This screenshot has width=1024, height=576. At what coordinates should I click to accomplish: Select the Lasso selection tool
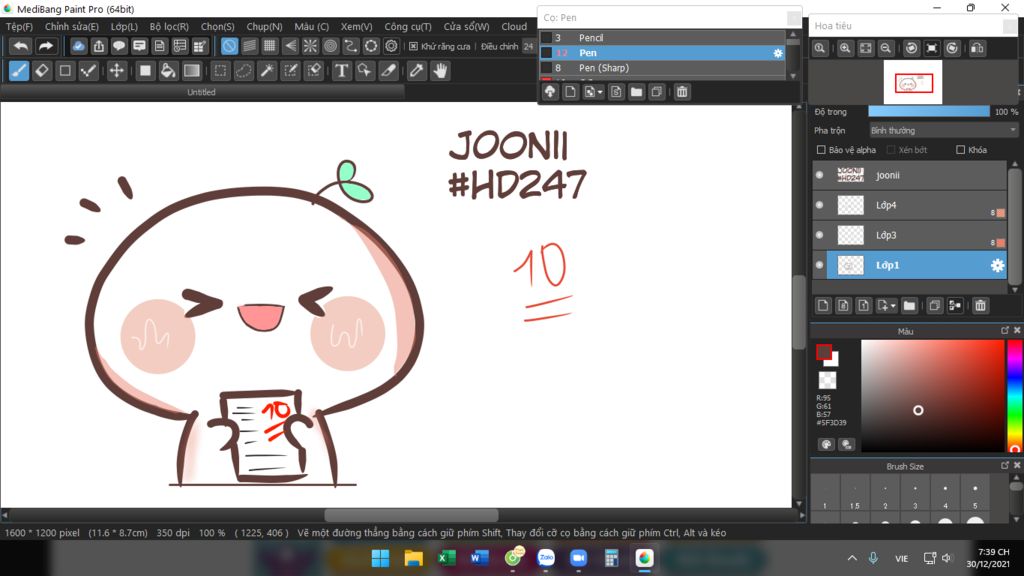pos(244,71)
